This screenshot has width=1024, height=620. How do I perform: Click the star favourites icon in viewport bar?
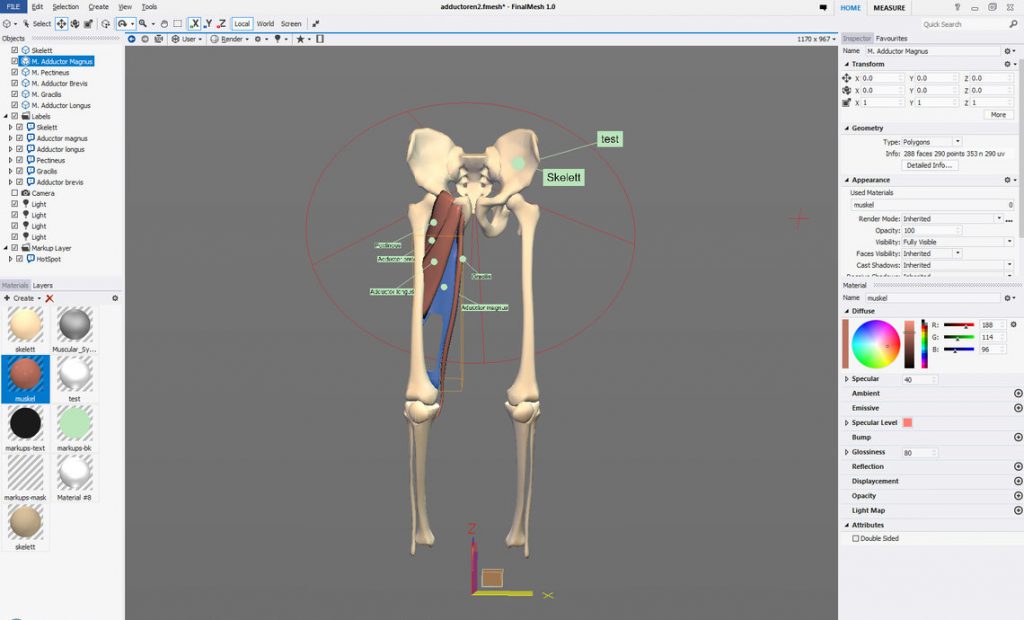(x=301, y=39)
